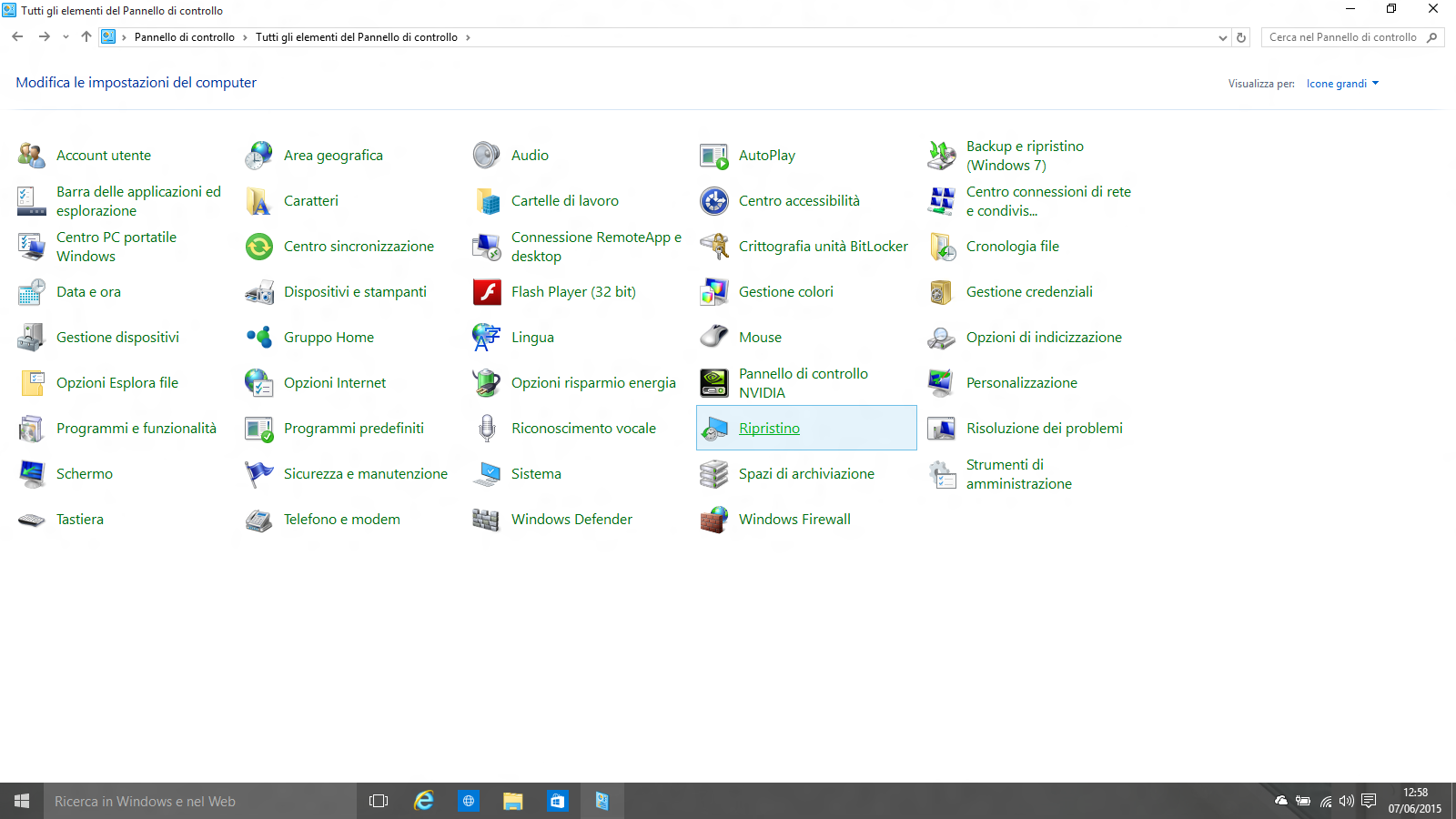Open Risoluzione dei problemi link
The image size is (1456, 819).
[1045, 429]
